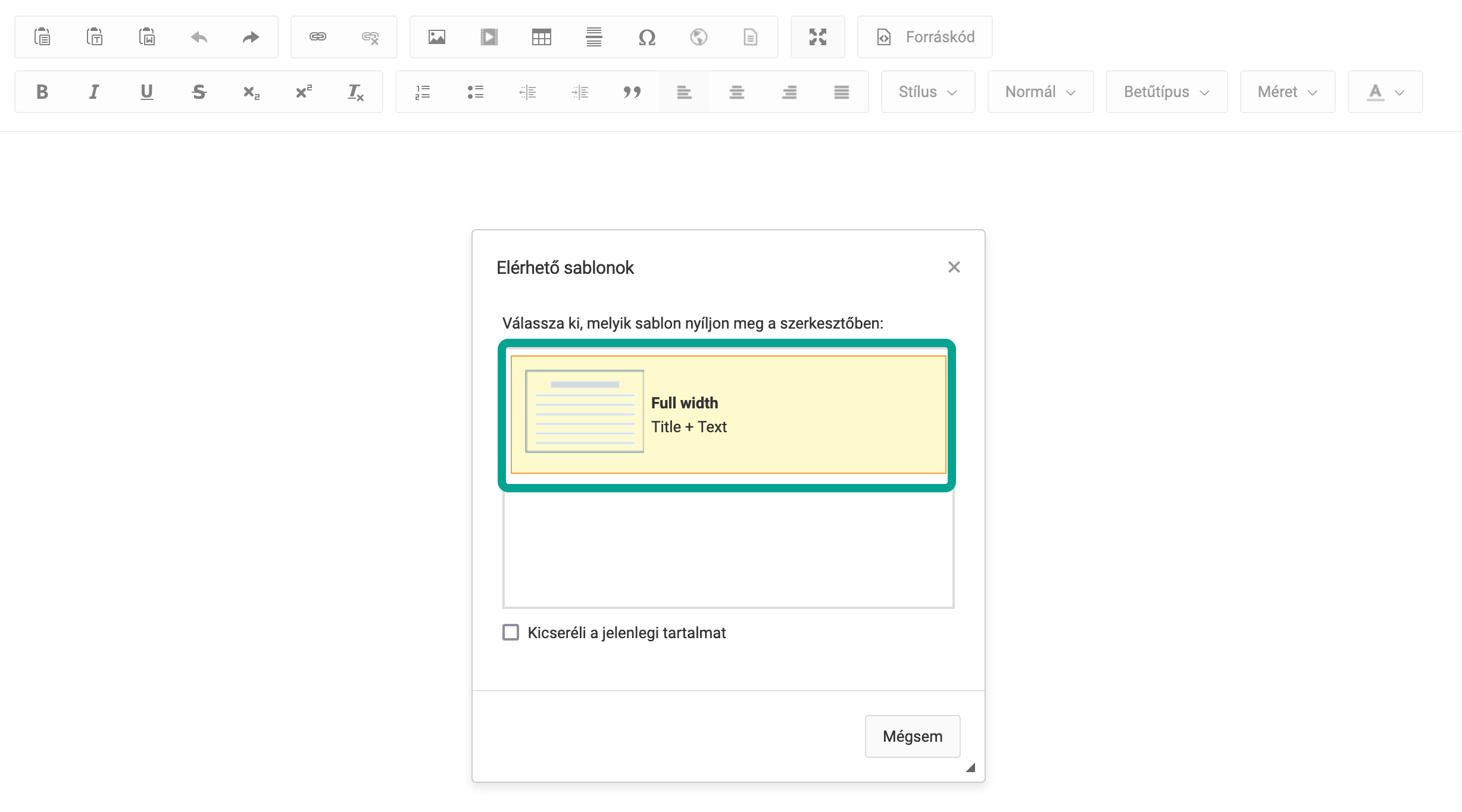Image resolution: width=1462 pixels, height=812 pixels.
Task: Open the Normál format dropdown
Action: point(1041,92)
